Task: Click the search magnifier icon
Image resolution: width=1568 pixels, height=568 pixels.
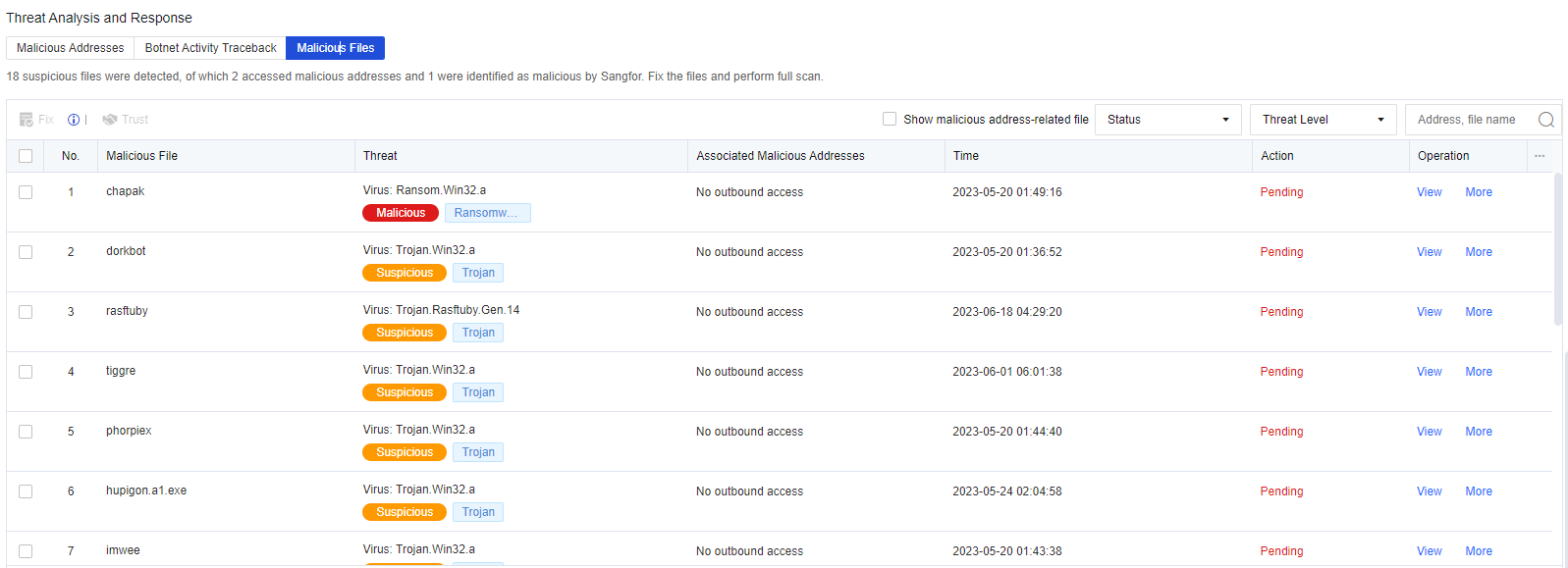Action: tap(1545, 120)
